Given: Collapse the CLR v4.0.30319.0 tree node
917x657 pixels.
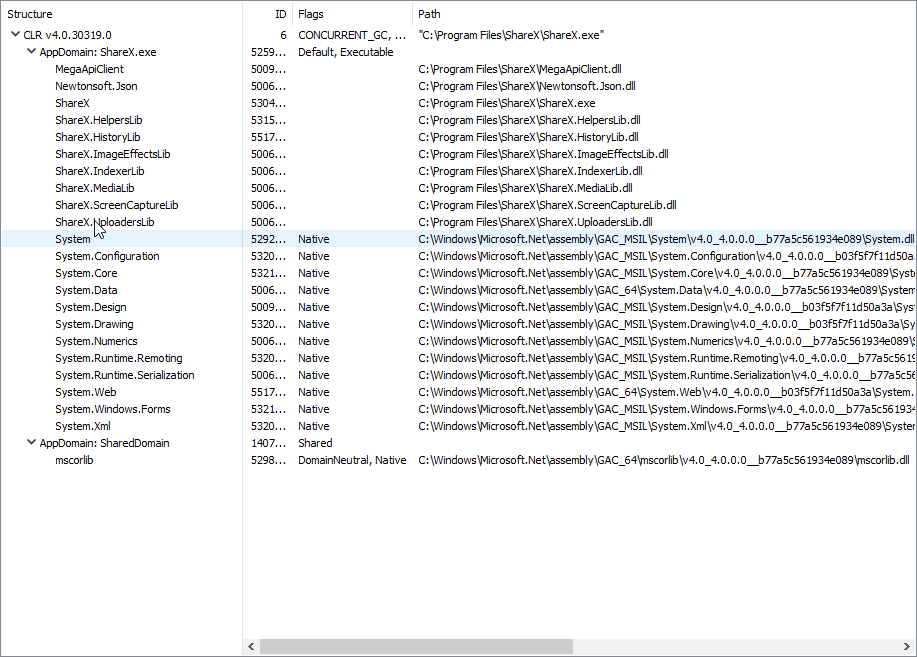Looking at the screenshot, I should pos(15,34).
